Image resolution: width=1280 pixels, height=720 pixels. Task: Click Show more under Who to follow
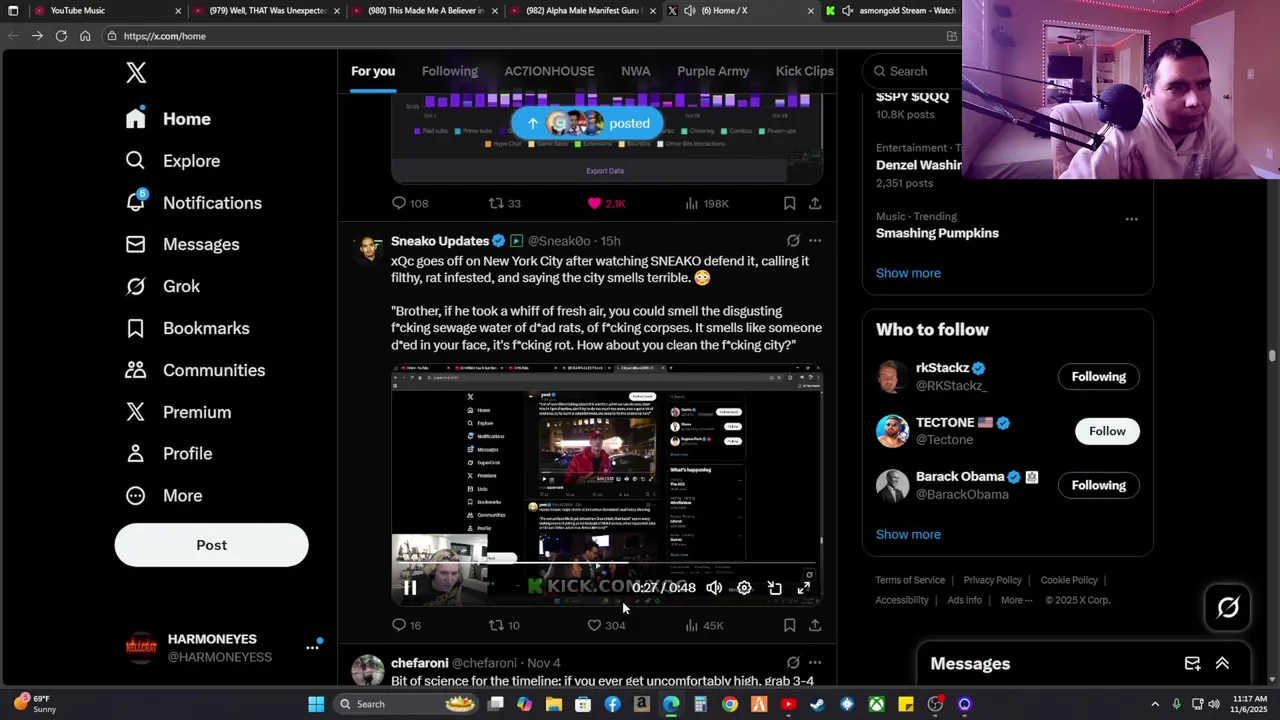(908, 534)
